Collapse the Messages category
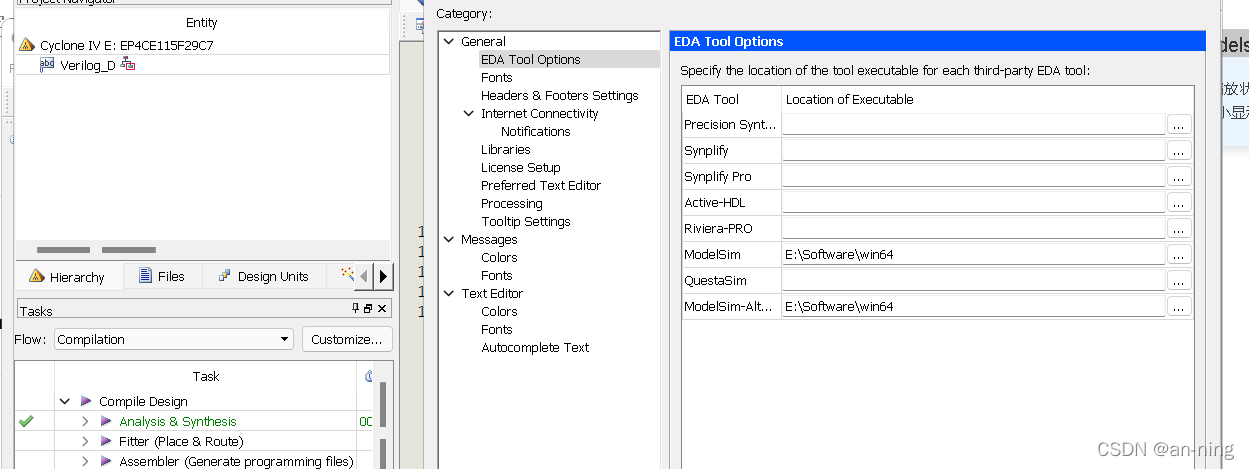 tap(448, 239)
